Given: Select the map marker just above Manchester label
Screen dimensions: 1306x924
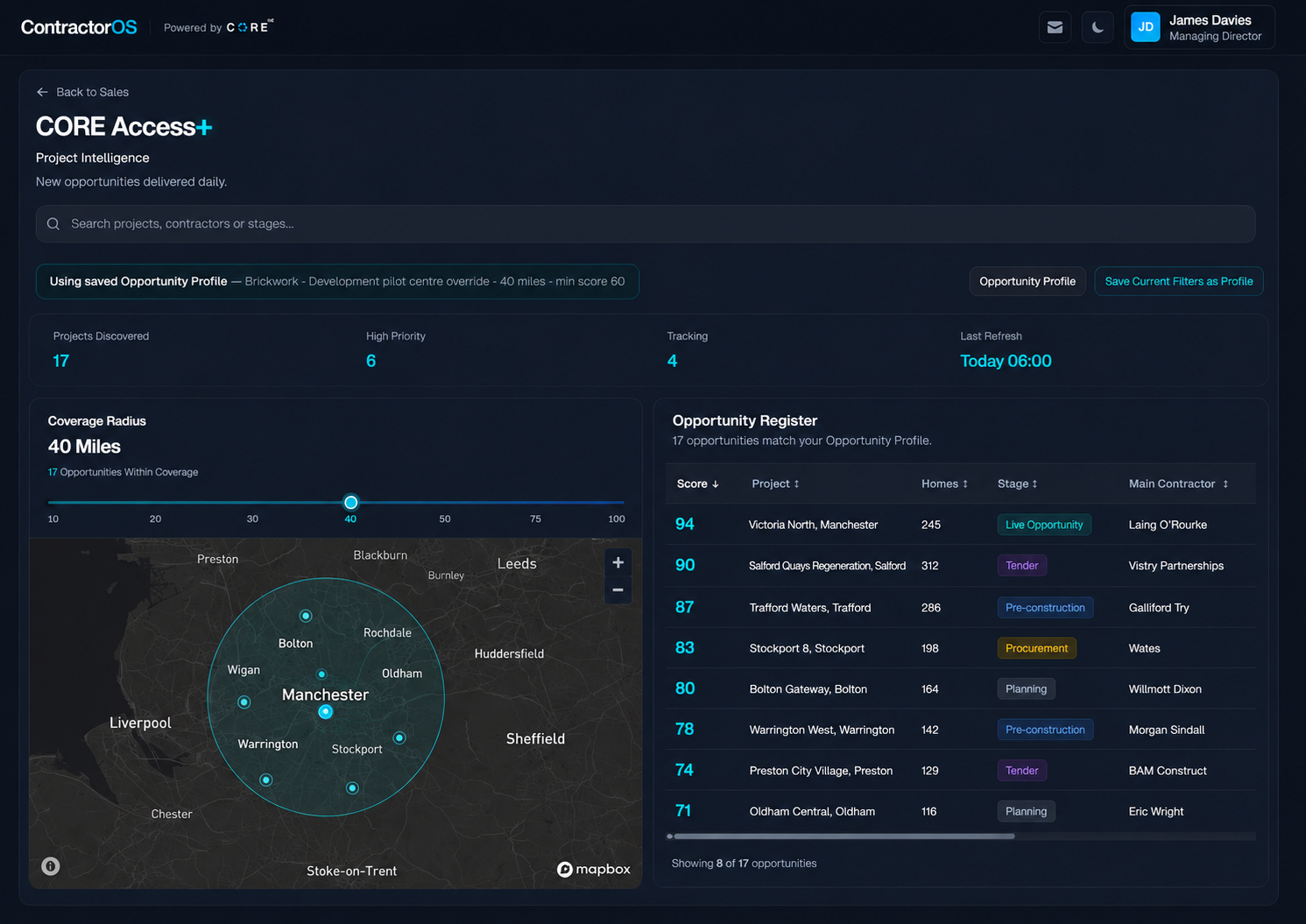Looking at the screenshot, I should click(x=321, y=674).
